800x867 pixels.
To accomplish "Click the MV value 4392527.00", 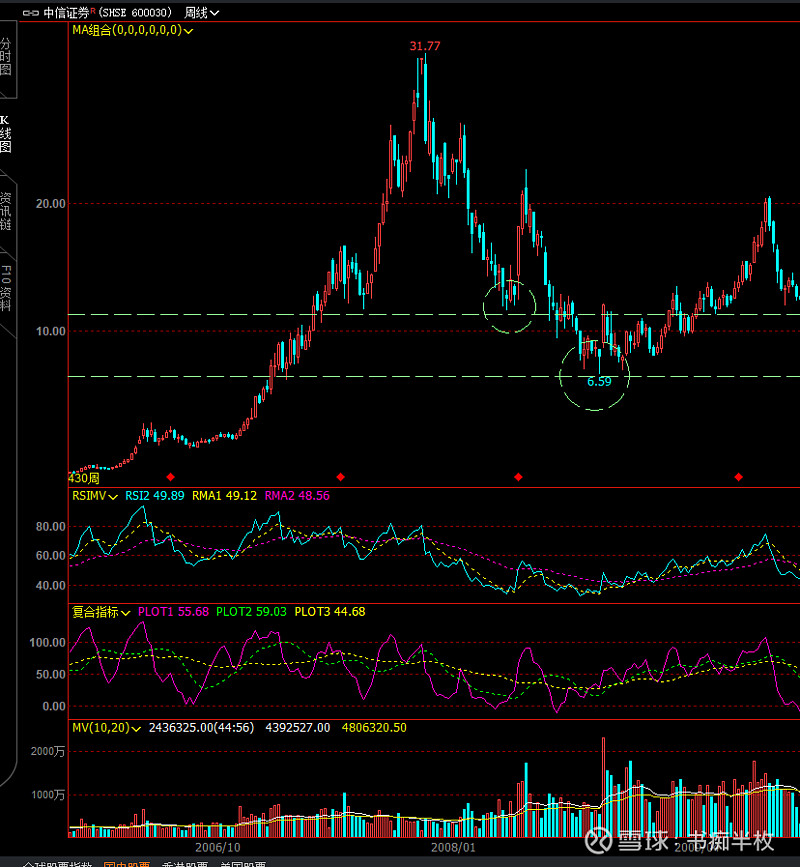I will (x=297, y=728).
